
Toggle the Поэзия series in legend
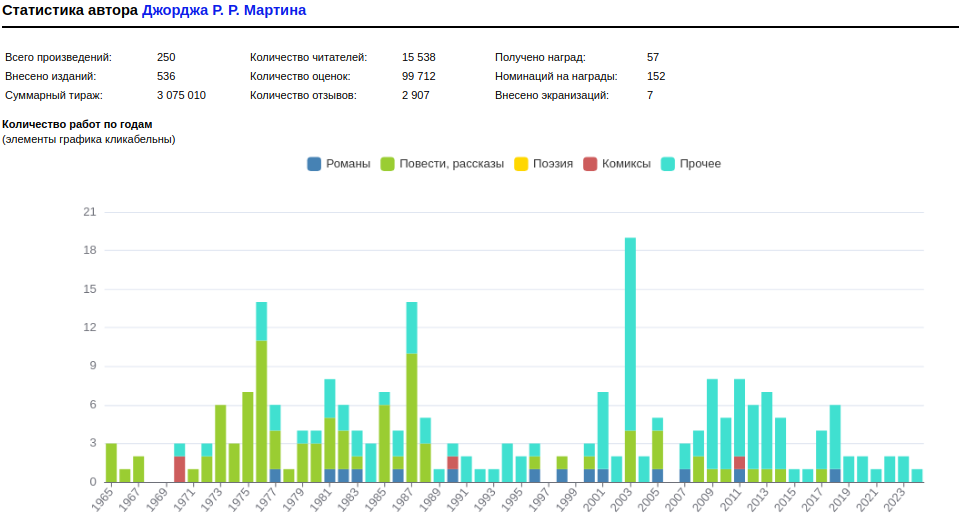pyautogui.click(x=552, y=164)
